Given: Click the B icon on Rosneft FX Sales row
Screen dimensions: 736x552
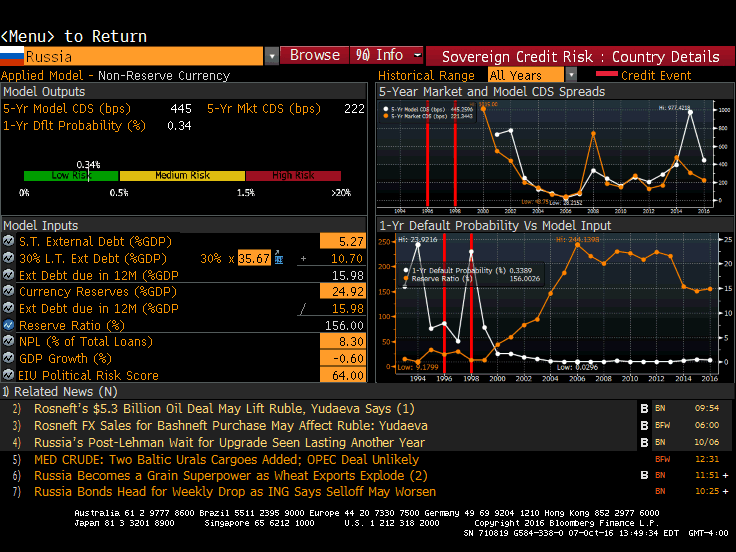Looking at the screenshot, I should (x=644, y=426).
